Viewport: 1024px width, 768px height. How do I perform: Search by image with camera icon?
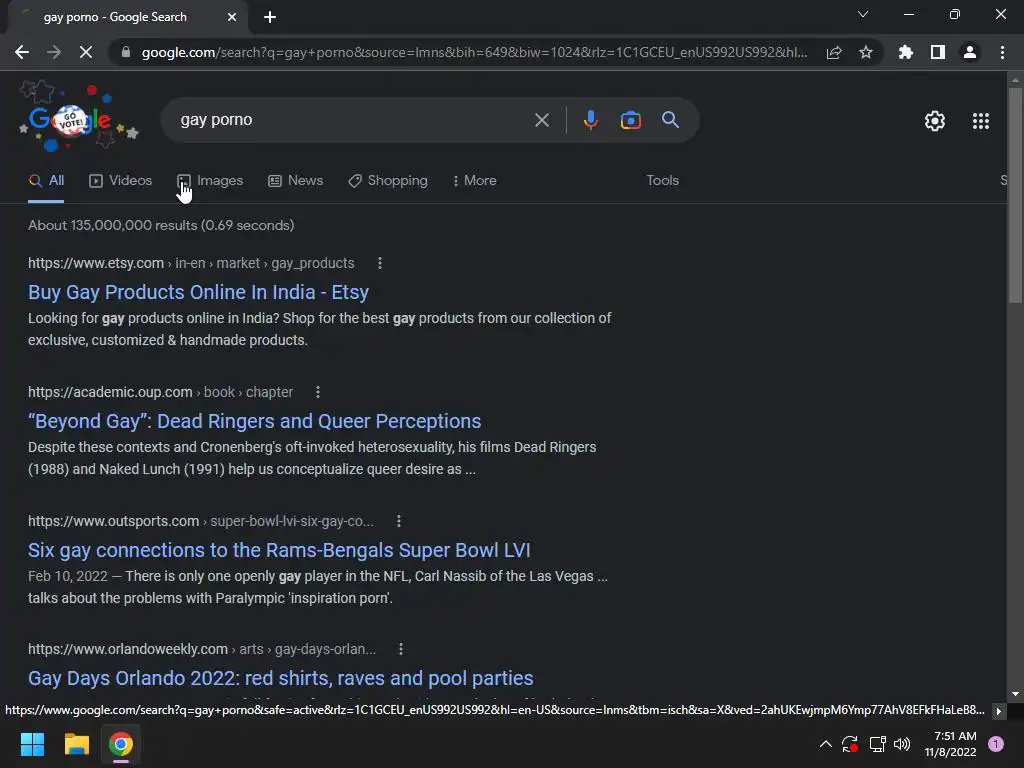point(630,120)
